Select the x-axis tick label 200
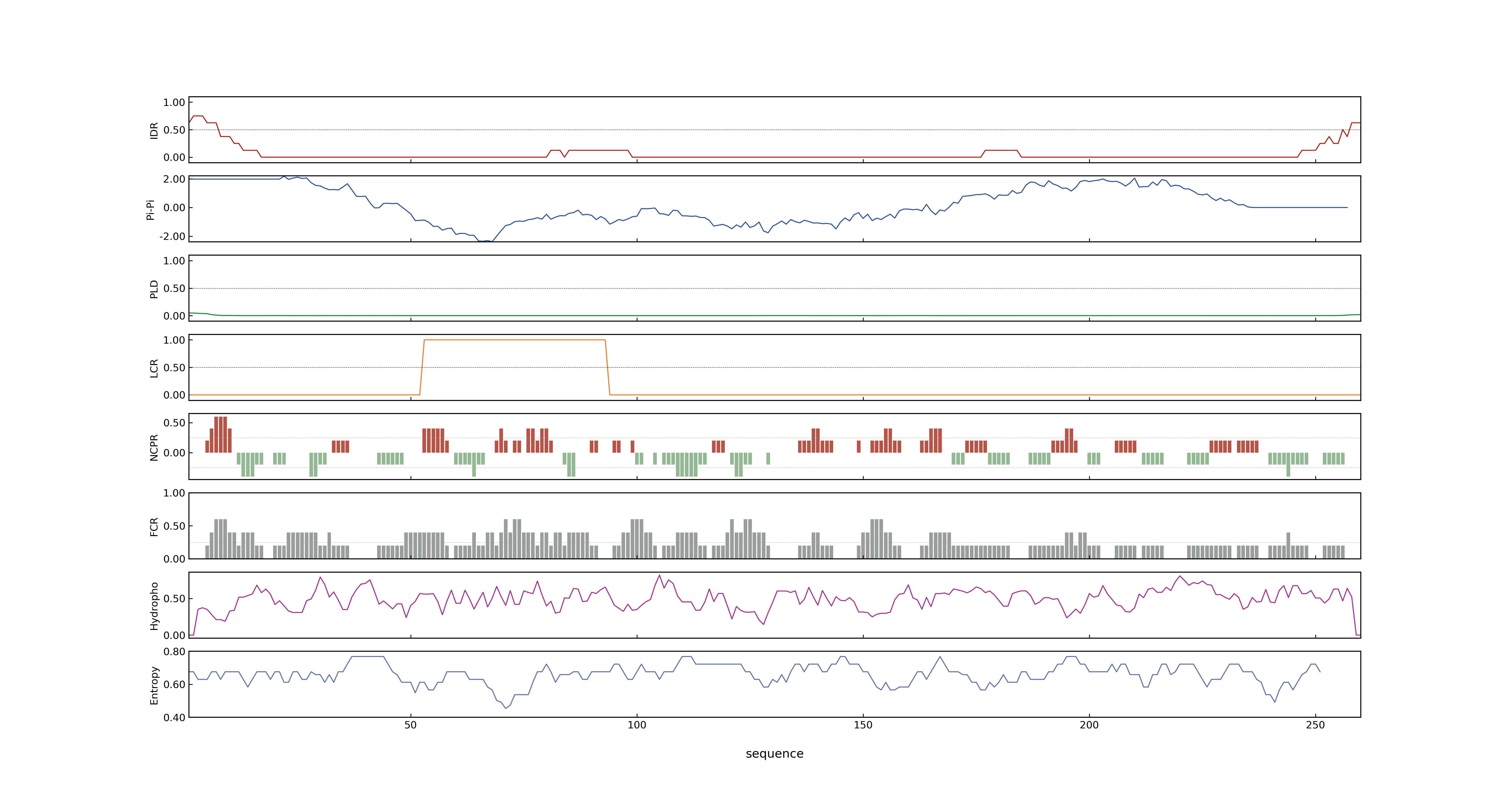 pos(1089,725)
